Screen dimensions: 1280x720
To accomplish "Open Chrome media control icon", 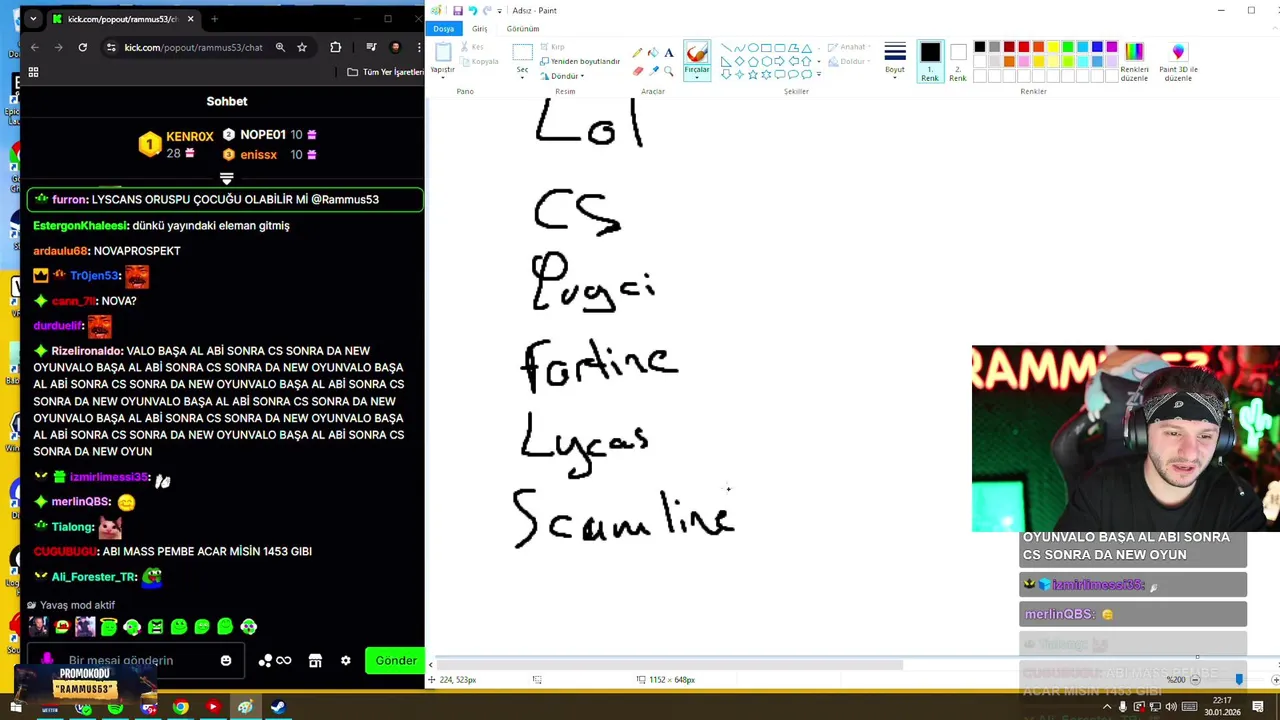I will (371, 47).
